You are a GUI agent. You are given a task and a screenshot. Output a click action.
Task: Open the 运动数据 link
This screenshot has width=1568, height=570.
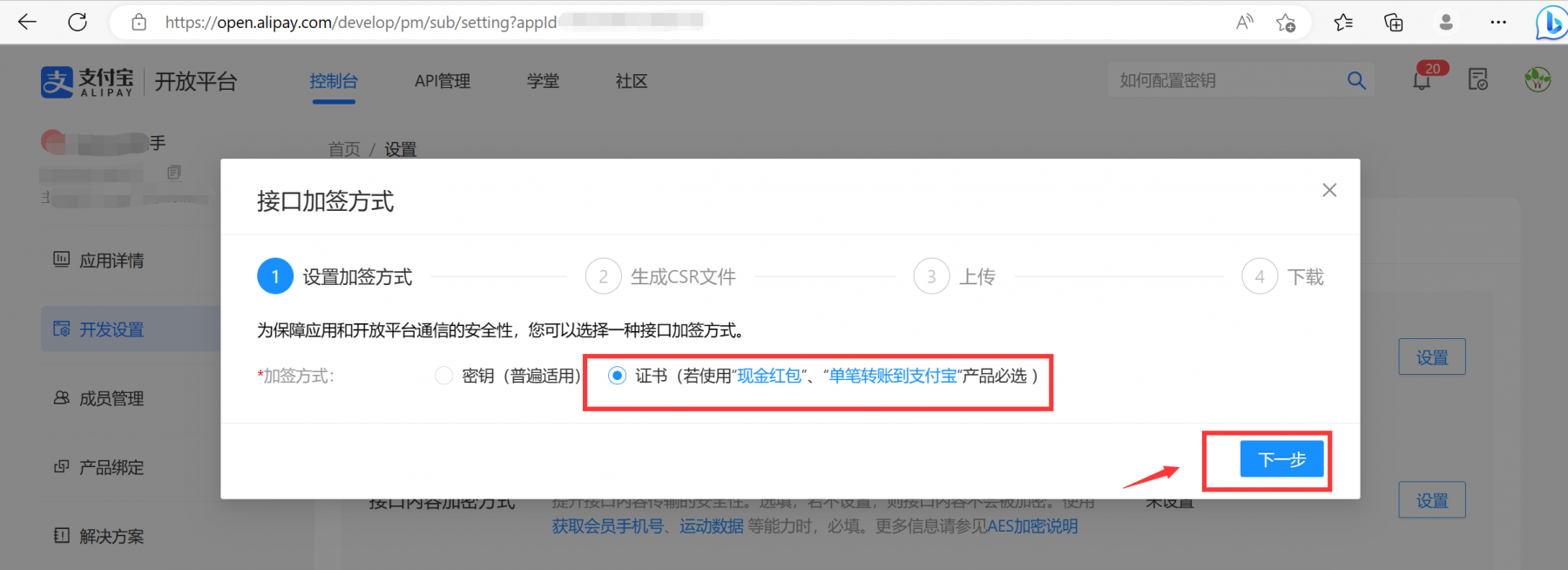tap(712, 526)
